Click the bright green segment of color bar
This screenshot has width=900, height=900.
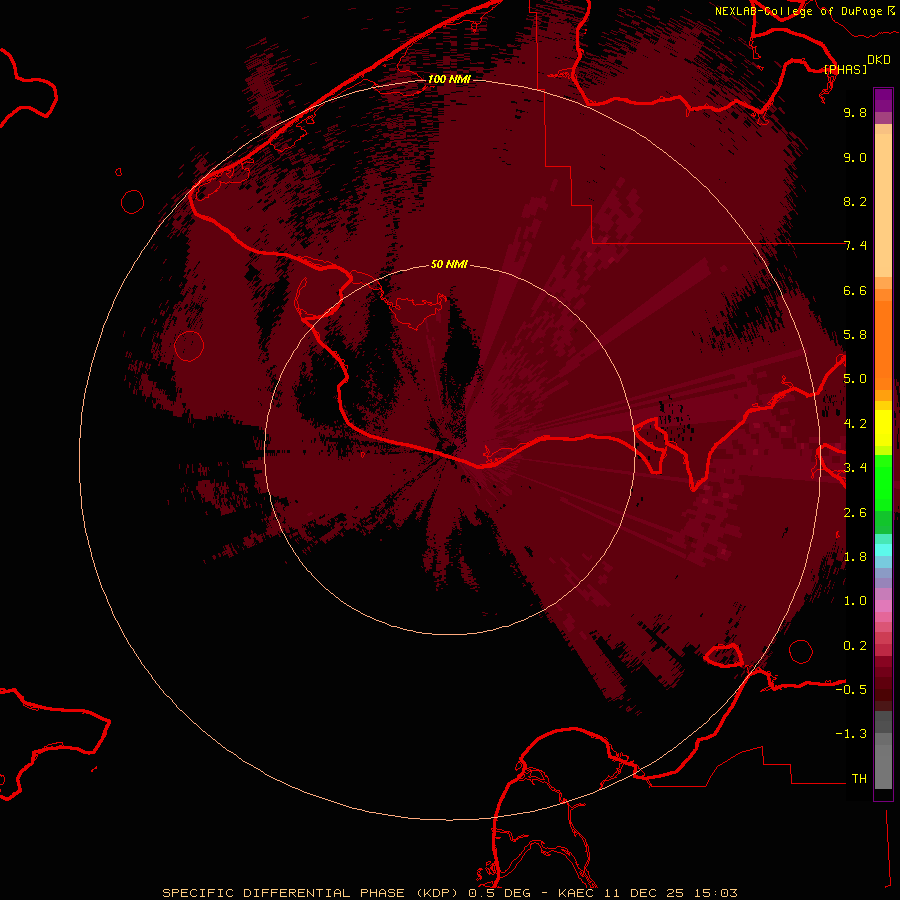883,482
